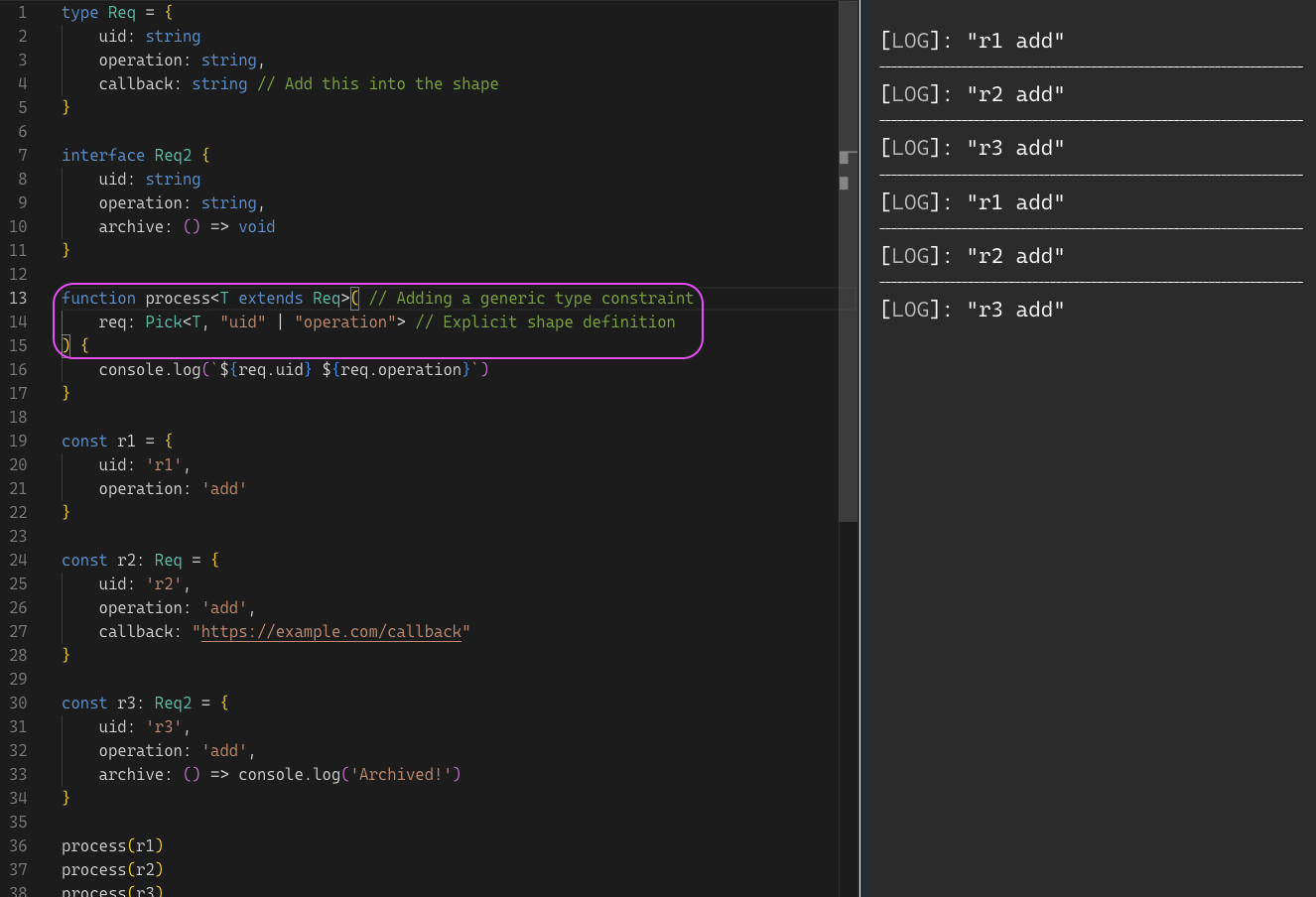Click the "process(r2)" call
Image resolution: width=1316 pixels, height=897 pixels.
112,869
